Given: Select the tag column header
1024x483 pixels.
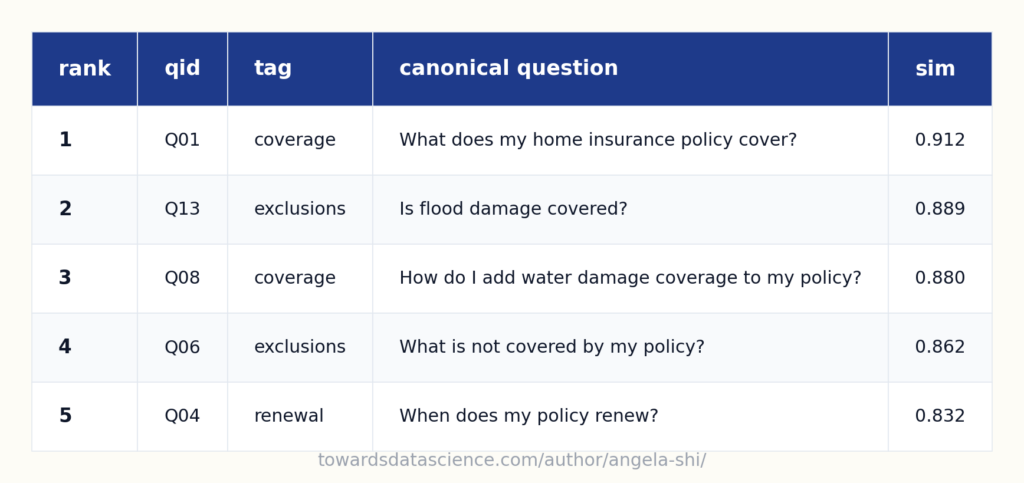Looking at the screenshot, I should (x=300, y=69).
